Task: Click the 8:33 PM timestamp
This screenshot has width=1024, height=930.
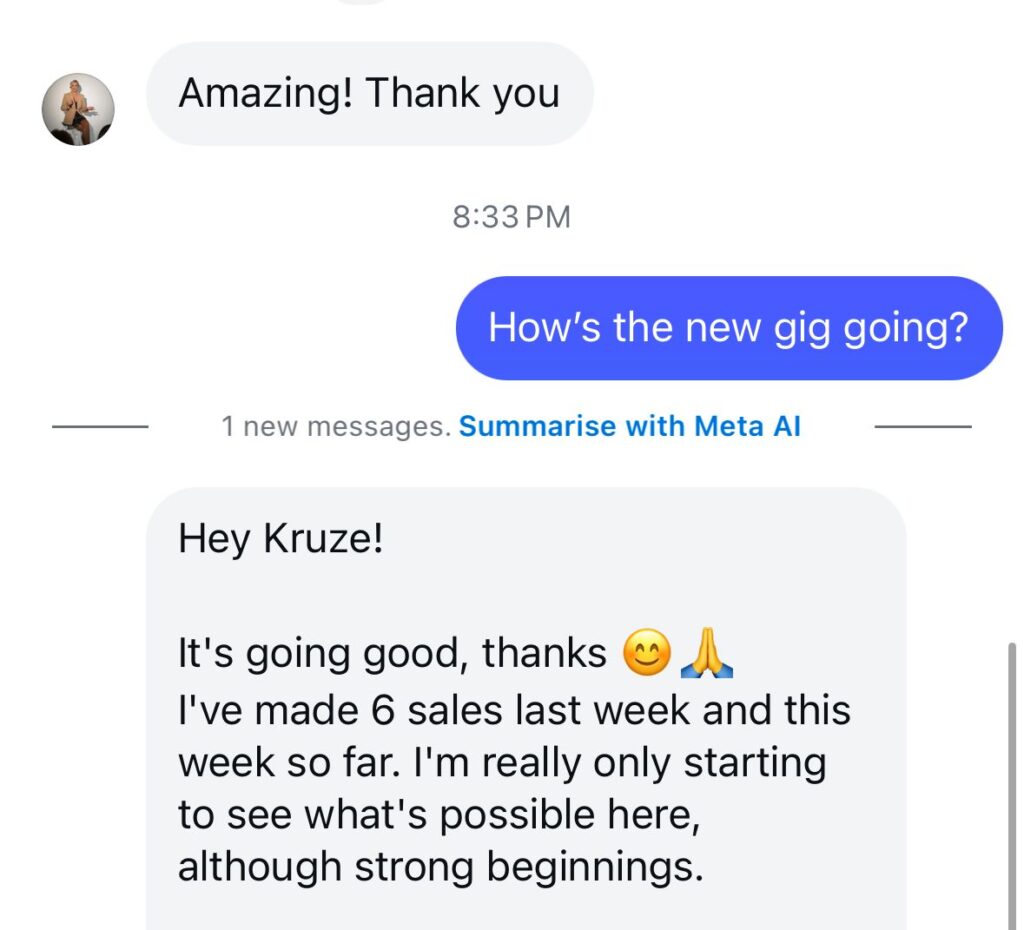Action: (511, 217)
